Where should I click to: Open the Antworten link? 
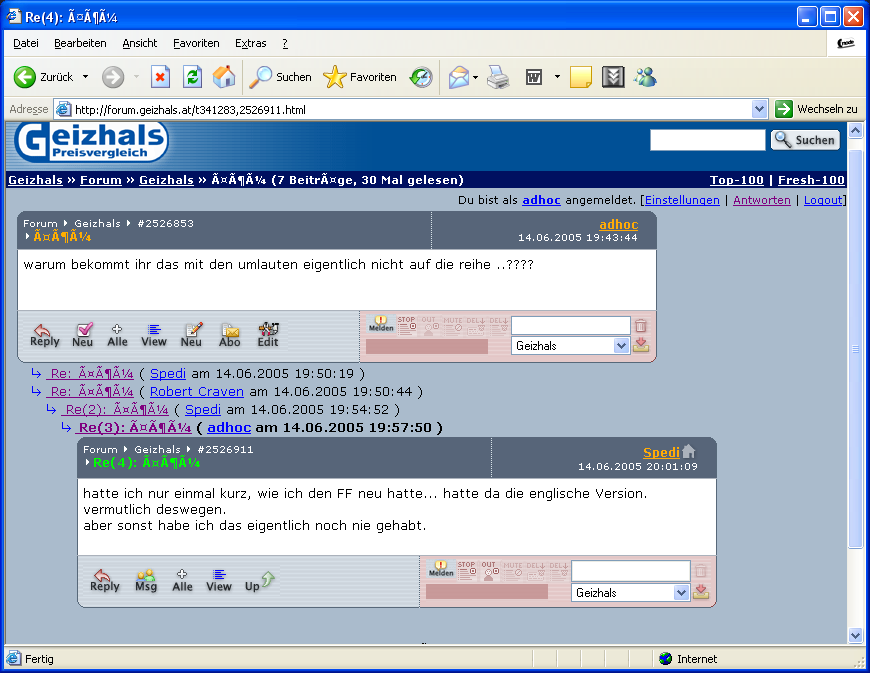(762, 200)
